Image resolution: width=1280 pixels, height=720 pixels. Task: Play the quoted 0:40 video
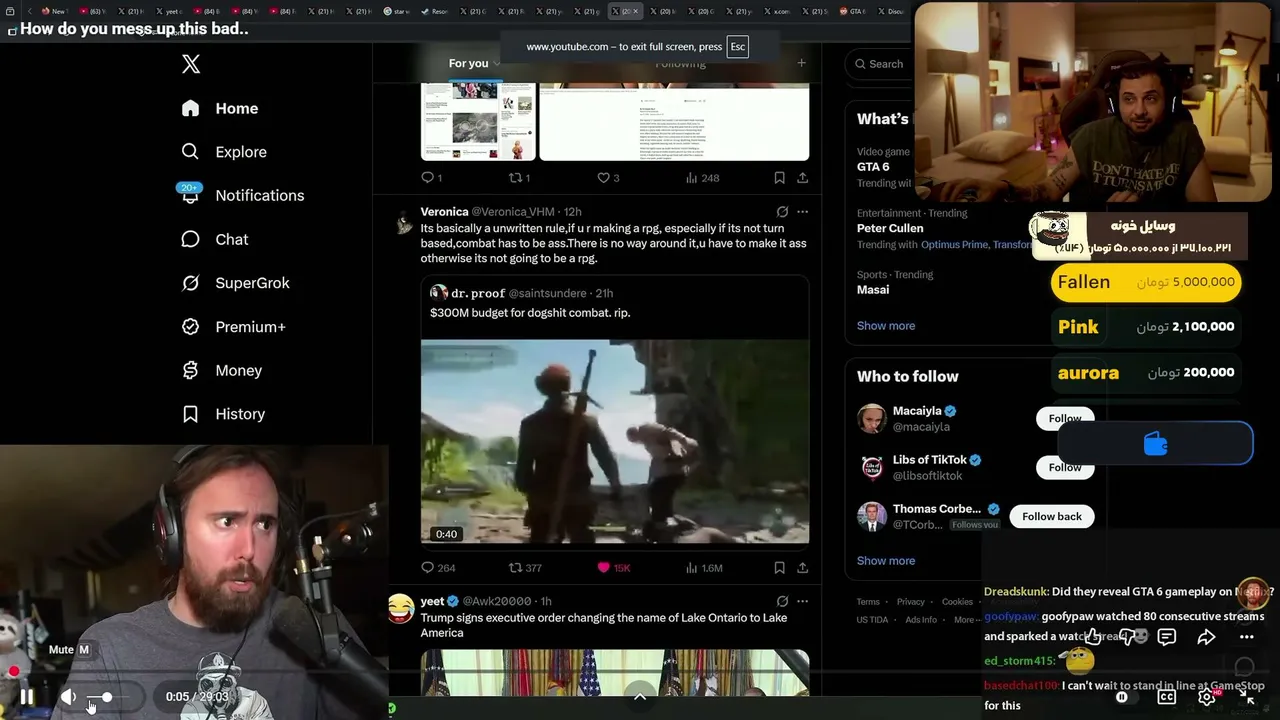615,442
